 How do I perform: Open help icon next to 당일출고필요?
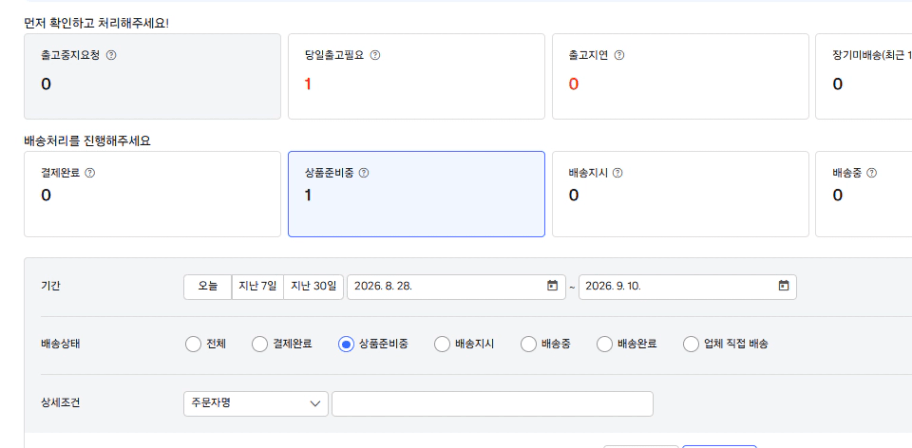[375, 55]
